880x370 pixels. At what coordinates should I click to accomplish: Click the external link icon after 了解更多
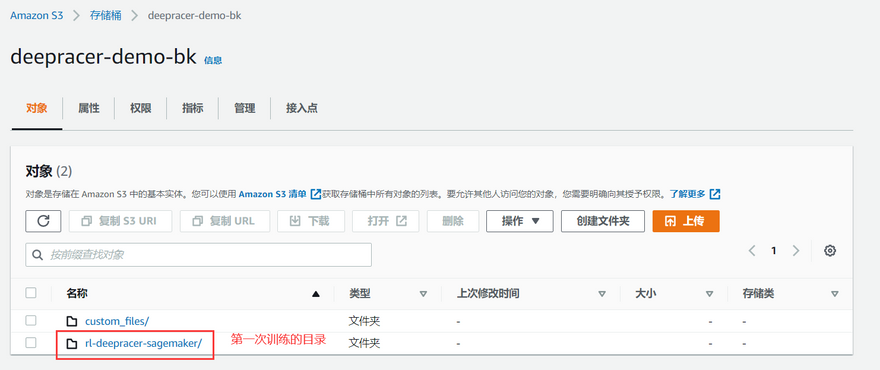[715, 194]
